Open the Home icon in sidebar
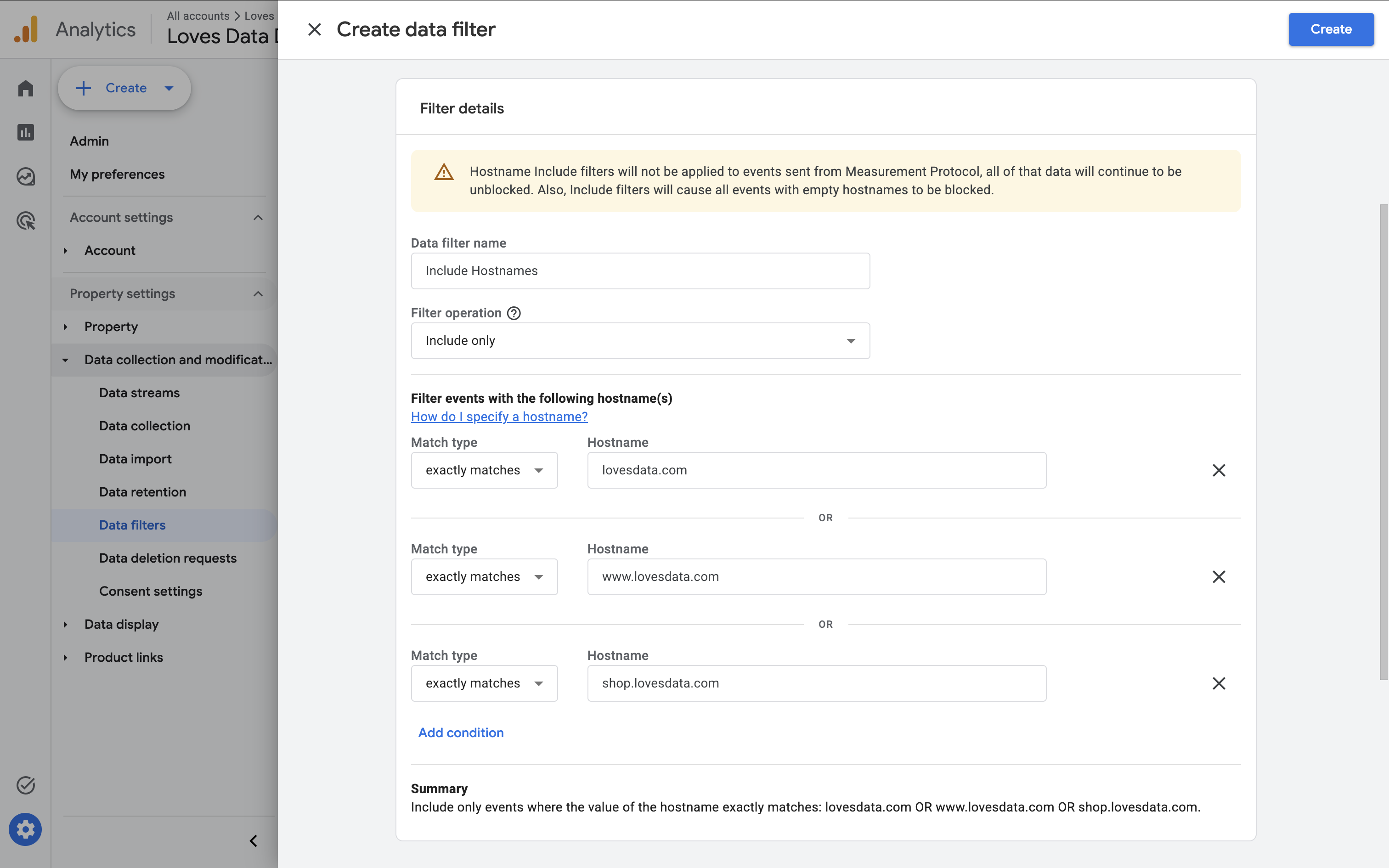 coord(26,88)
